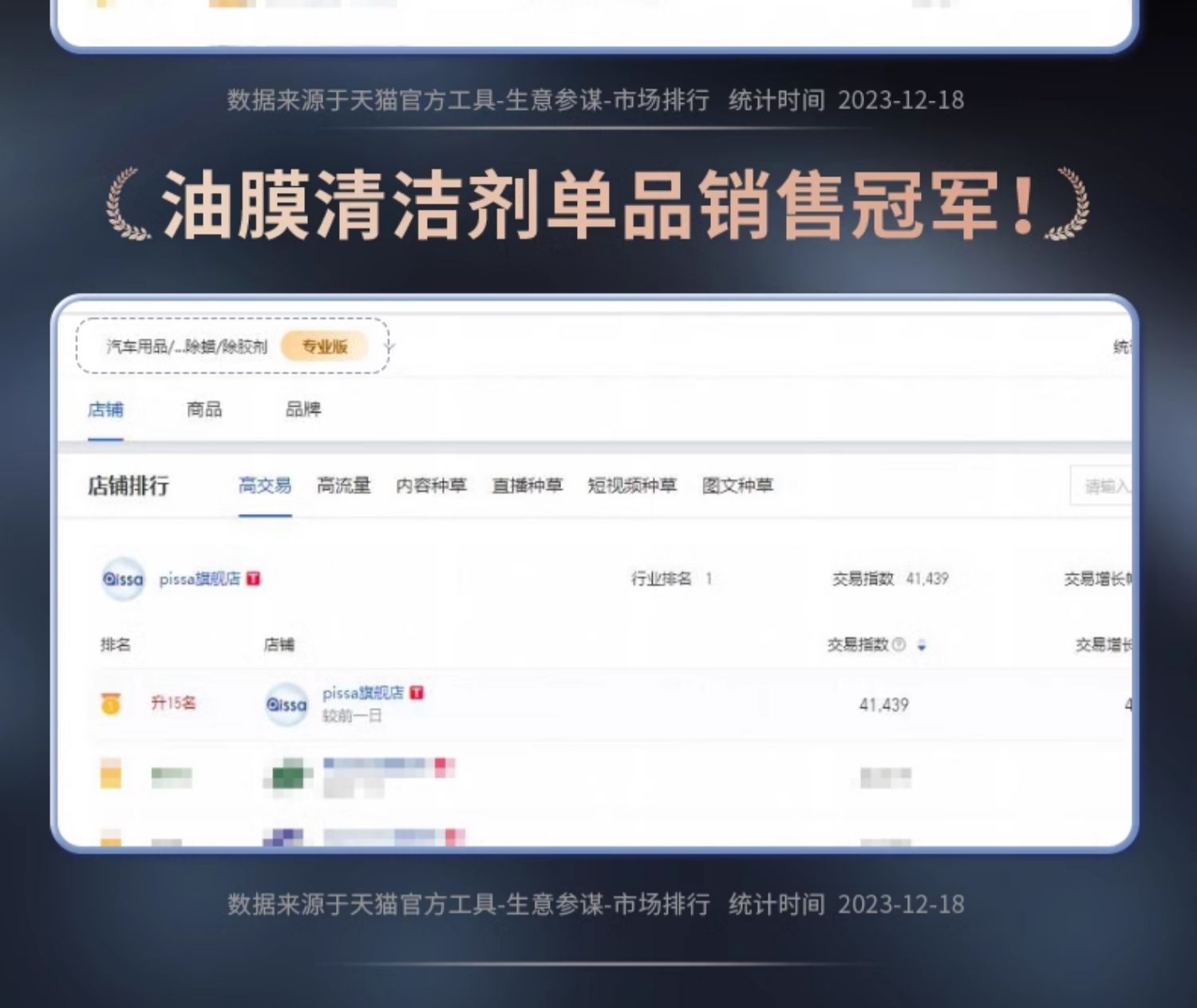This screenshot has height=1008, width=1197.
Task: Open pissa旗舰店 link in first ranking row
Action: [363, 693]
